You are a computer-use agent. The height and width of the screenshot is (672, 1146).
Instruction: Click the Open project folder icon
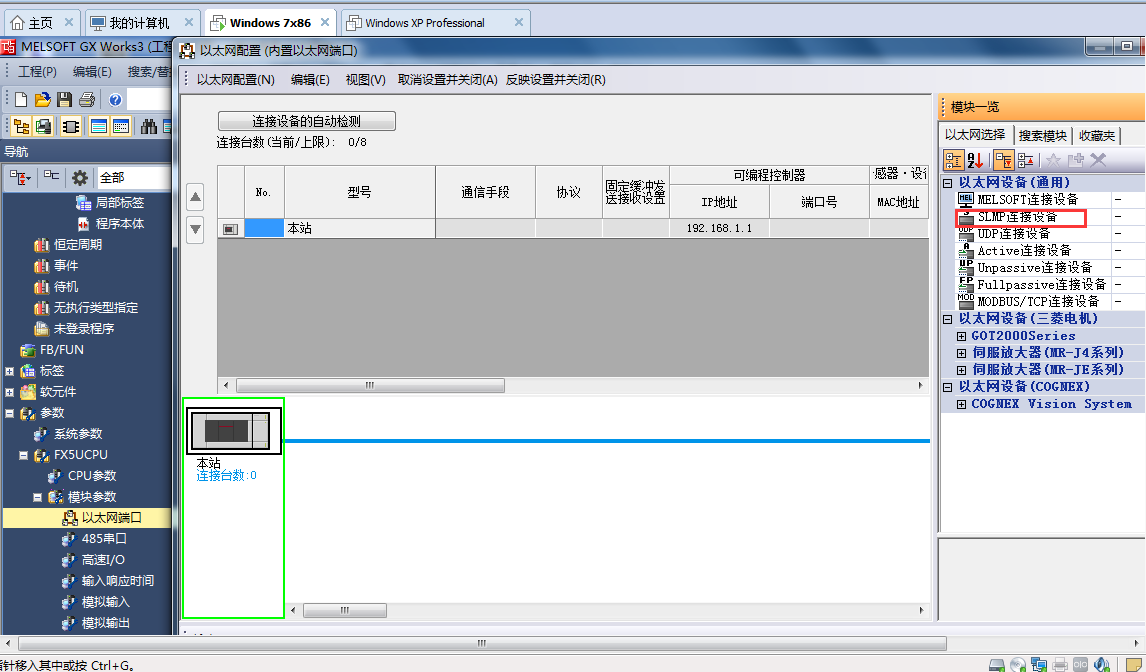[x=42, y=99]
